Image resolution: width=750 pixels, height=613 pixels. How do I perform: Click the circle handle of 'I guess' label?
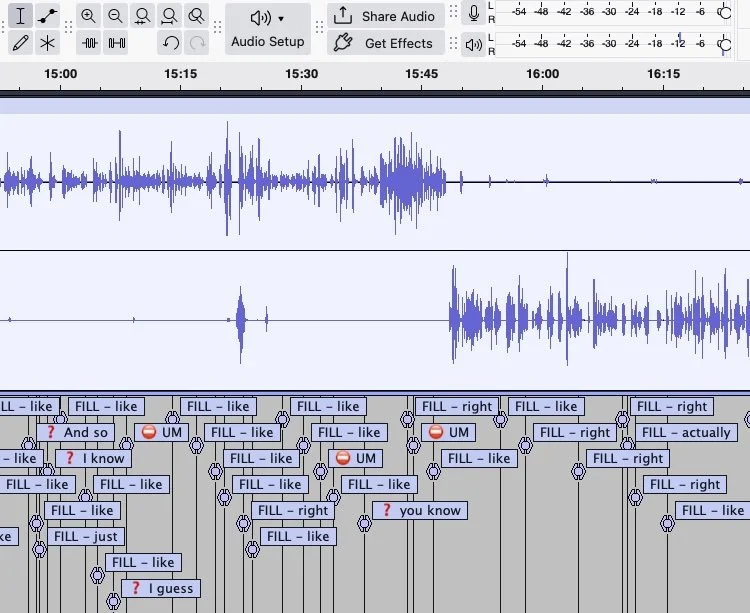click(113, 601)
